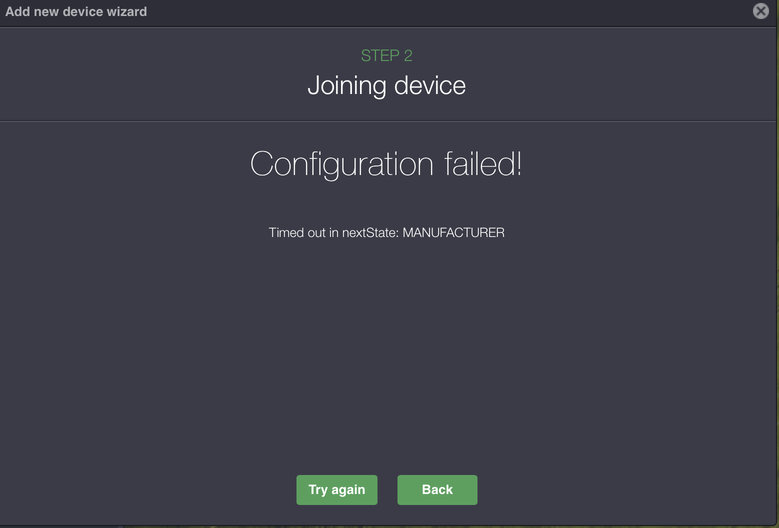The width and height of the screenshot is (779, 528).
Task: Click the Try again button
Action: click(337, 490)
